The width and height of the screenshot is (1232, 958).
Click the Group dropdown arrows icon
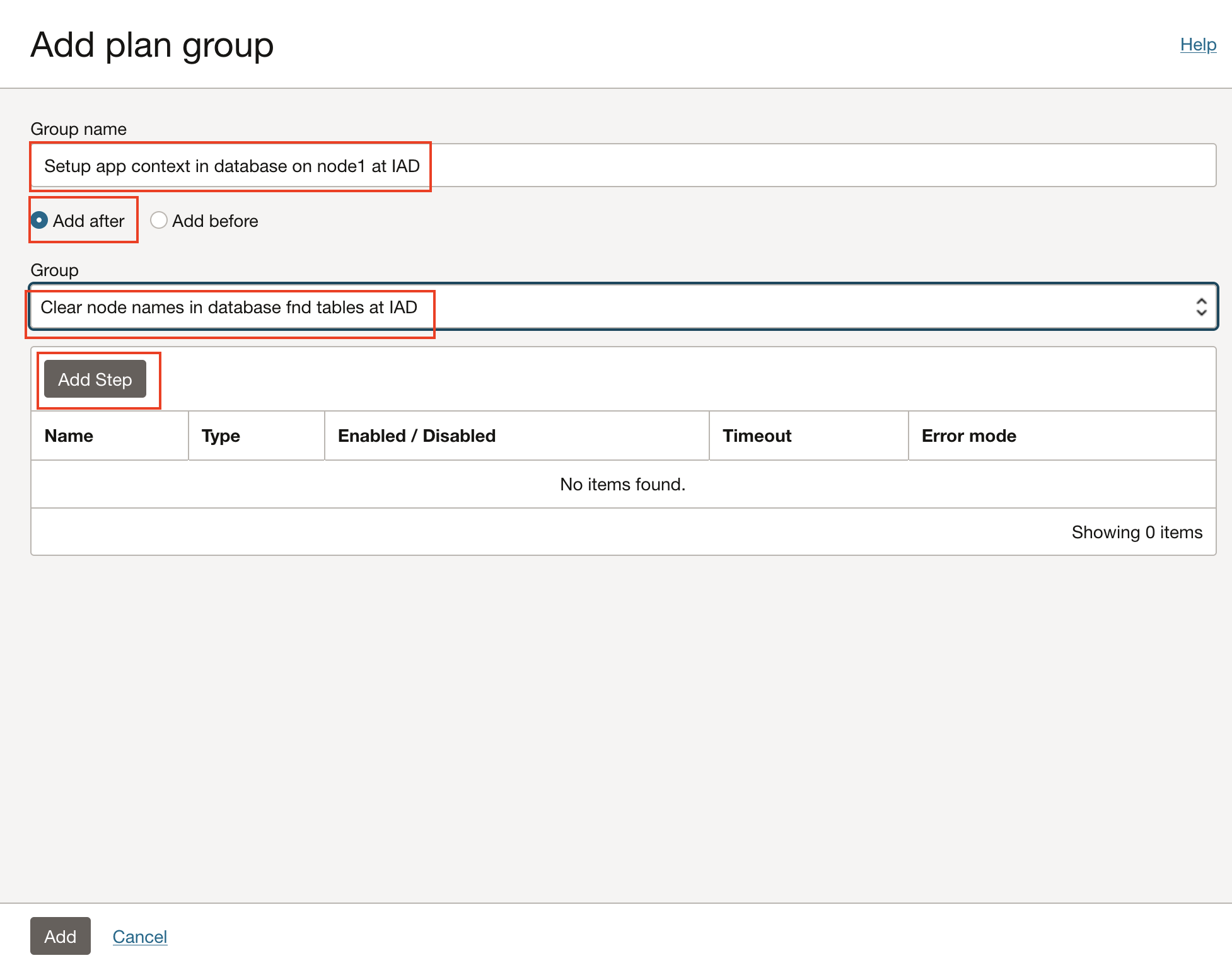coord(1200,307)
